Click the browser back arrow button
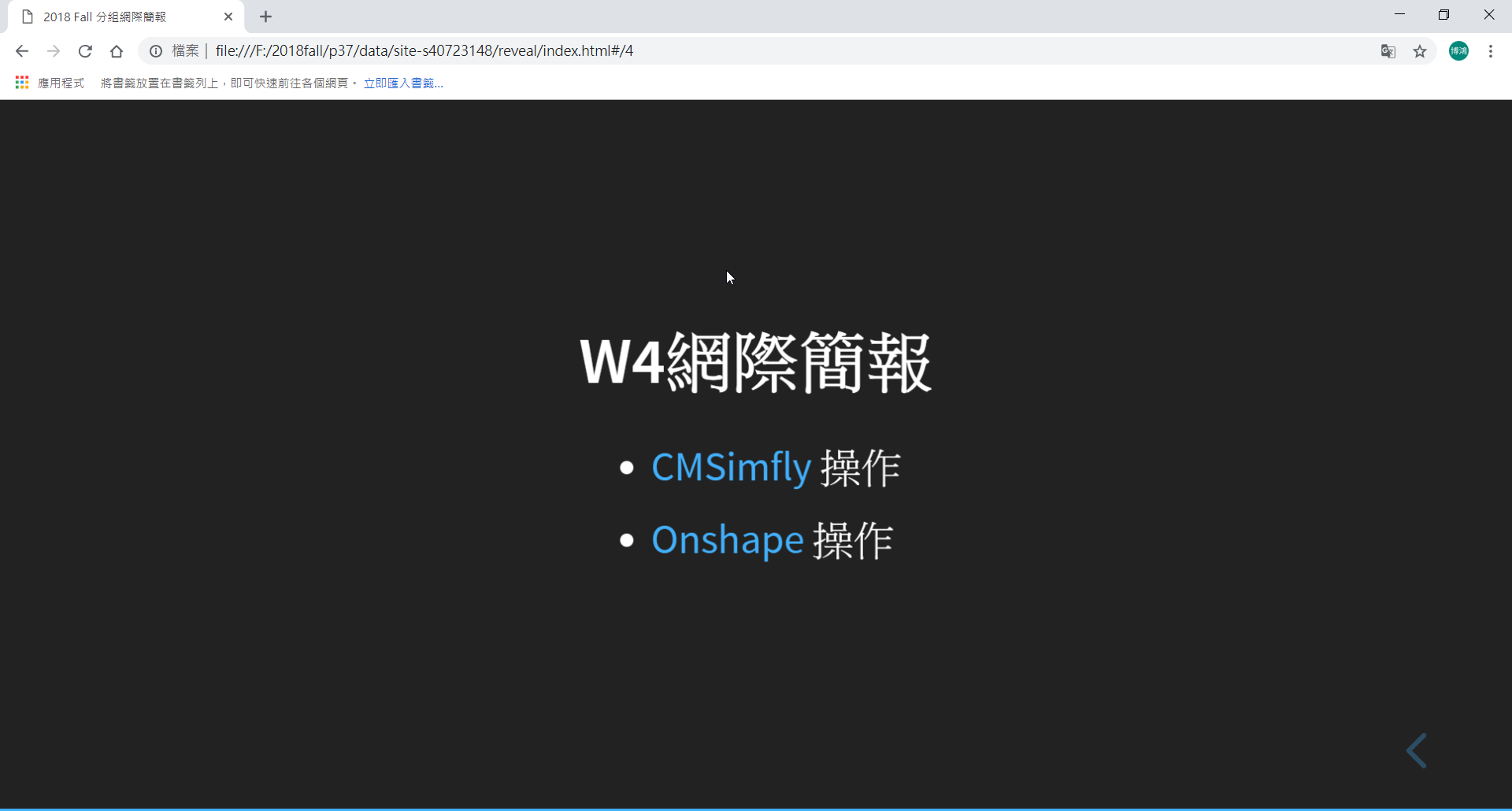Screen dimensions: 1512x811 (22, 51)
